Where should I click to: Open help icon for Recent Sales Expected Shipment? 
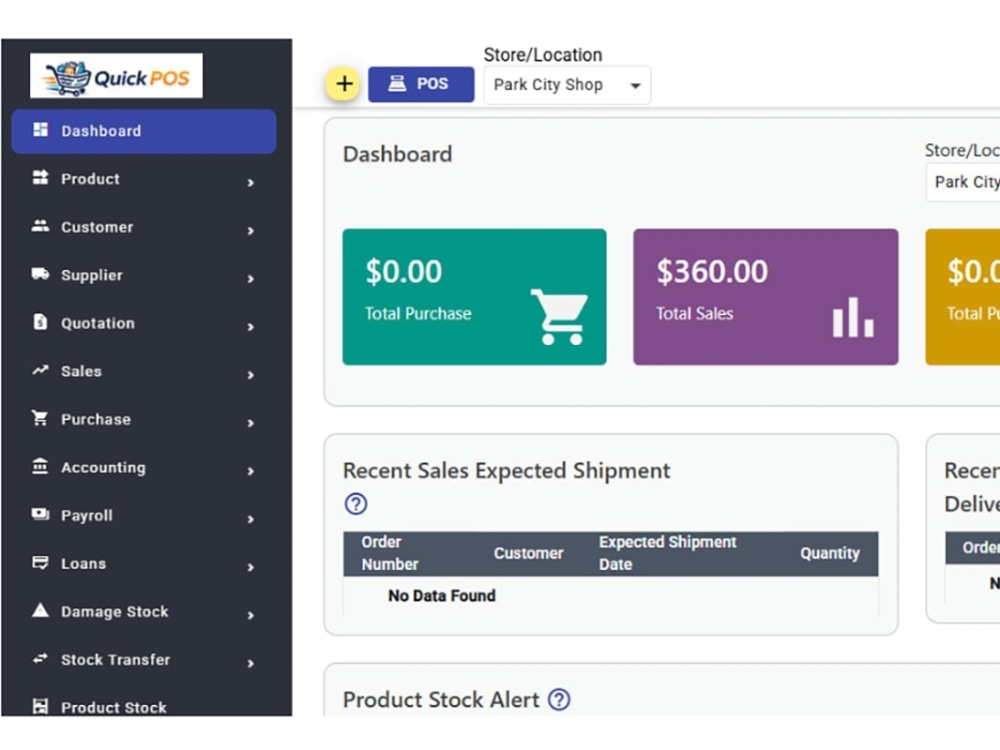[x=356, y=504]
